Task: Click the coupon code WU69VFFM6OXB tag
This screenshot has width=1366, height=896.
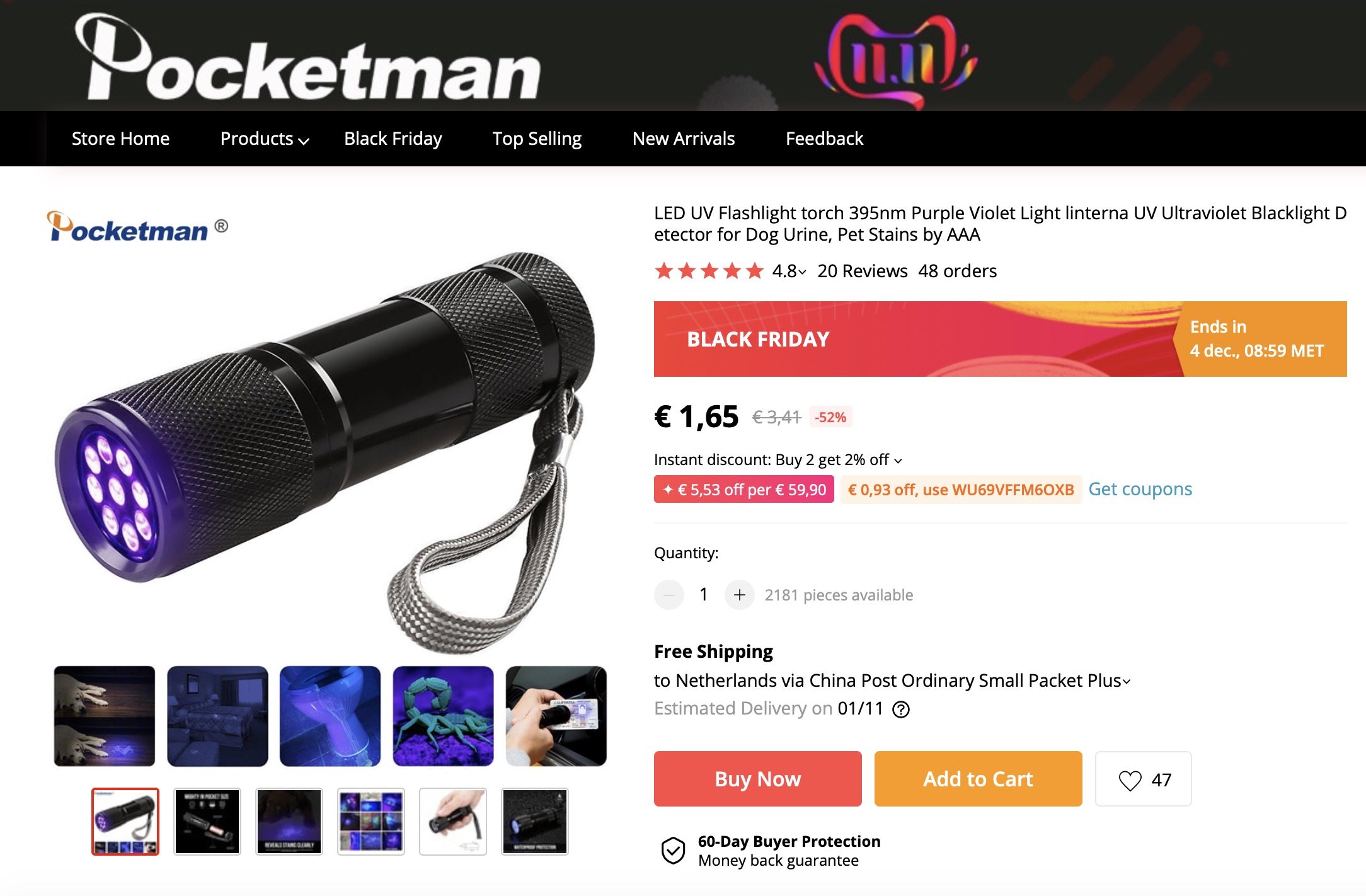Action: [961, 490]
